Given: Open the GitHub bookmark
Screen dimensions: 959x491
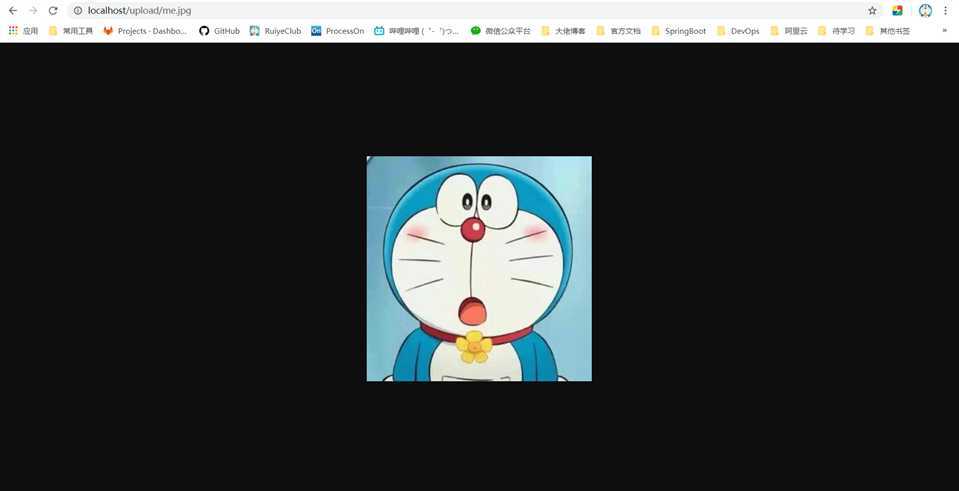Looking at the screenshot, I should click(220, 31).
